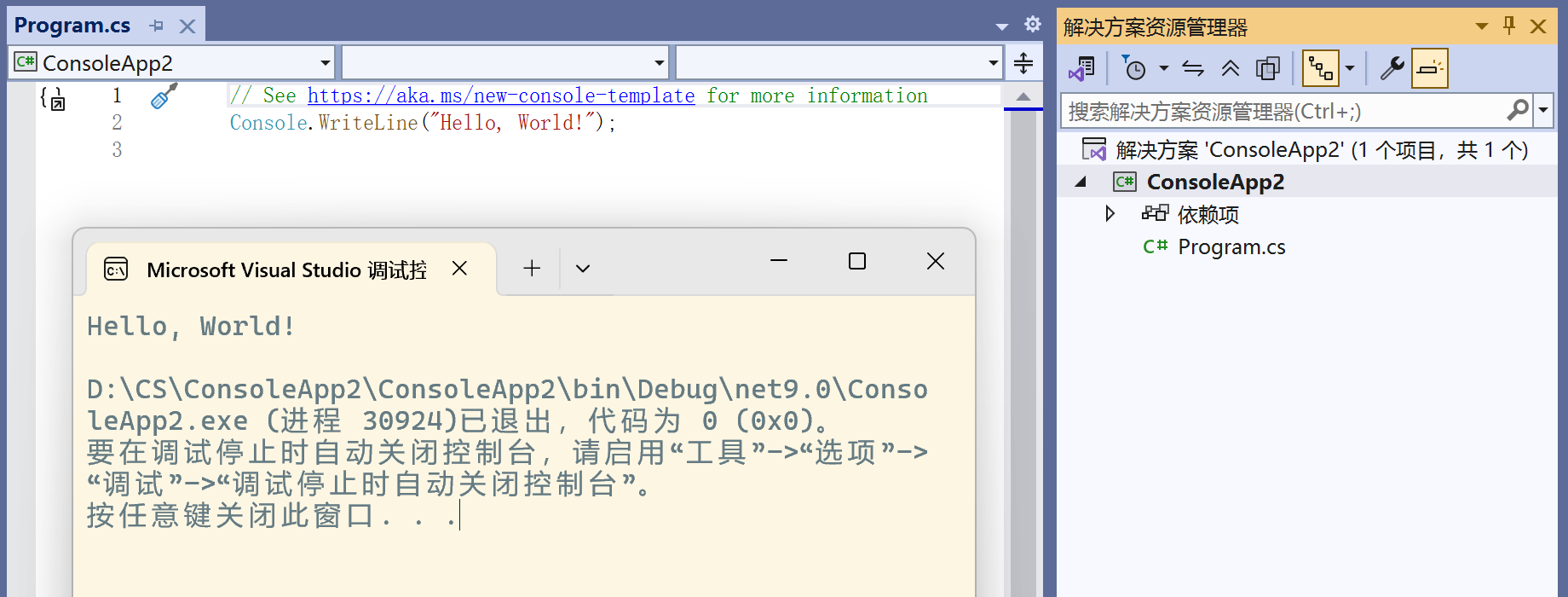Open Properties wrench icon in Solution Explorer
This screenshot has width=1568, height=597.
pos(1392,68)
